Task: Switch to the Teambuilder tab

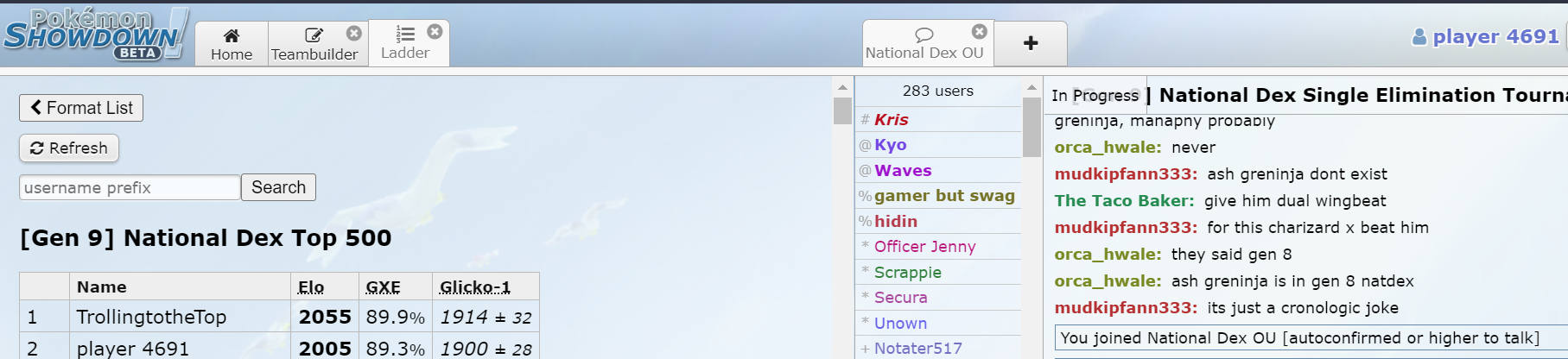Action: pyautogui.click(x=314, y=44)
